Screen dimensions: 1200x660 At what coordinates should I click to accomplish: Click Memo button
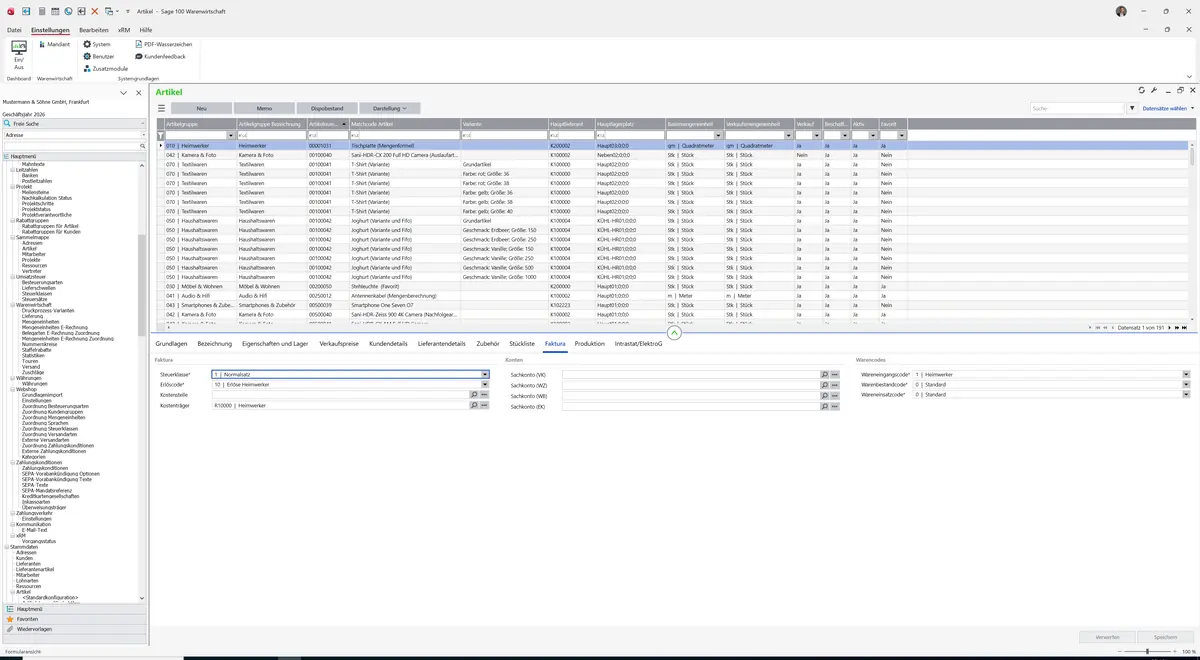tap(264, 108)
